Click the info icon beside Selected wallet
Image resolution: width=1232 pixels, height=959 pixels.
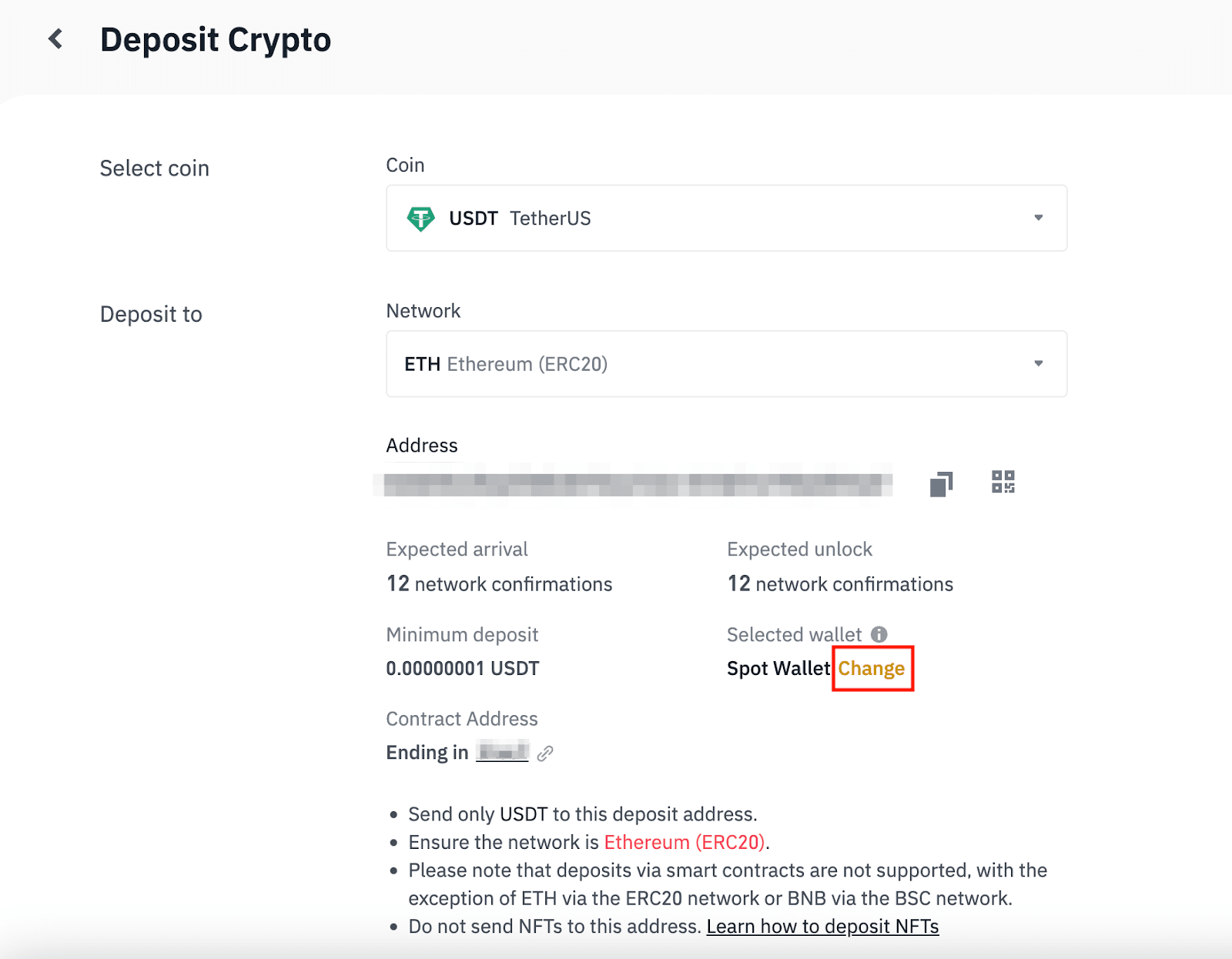click(x=879, y=634)
